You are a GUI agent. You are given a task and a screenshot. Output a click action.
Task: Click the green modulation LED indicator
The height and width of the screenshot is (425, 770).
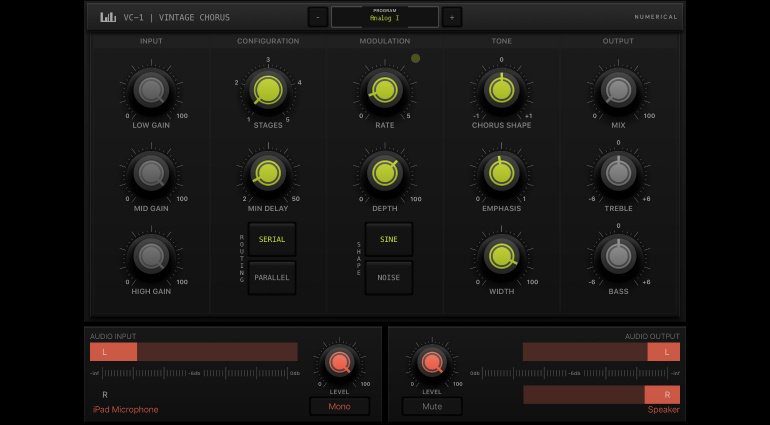416,58
